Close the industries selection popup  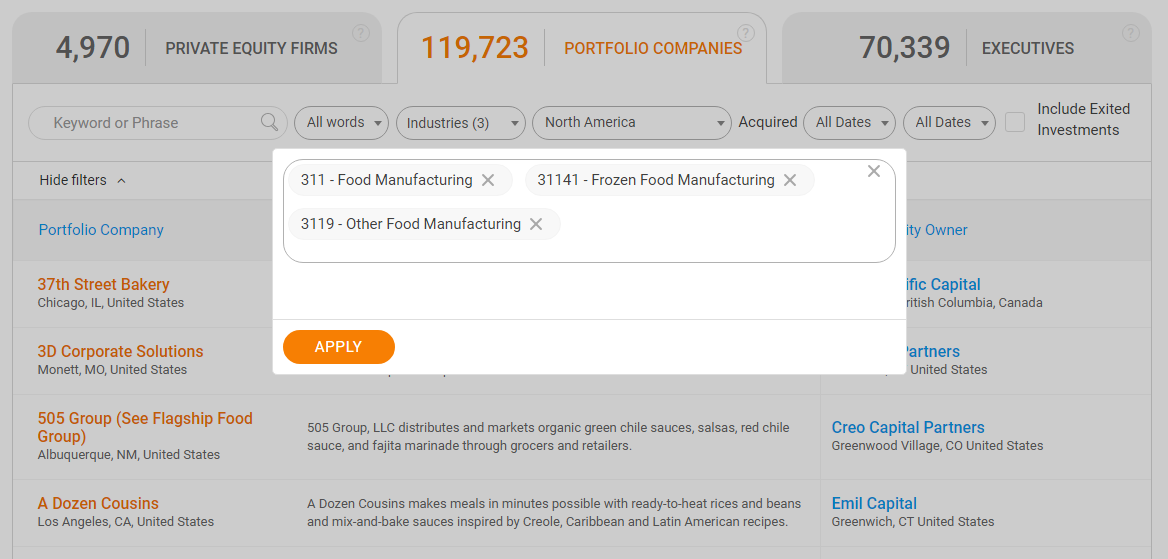point(874,171)
